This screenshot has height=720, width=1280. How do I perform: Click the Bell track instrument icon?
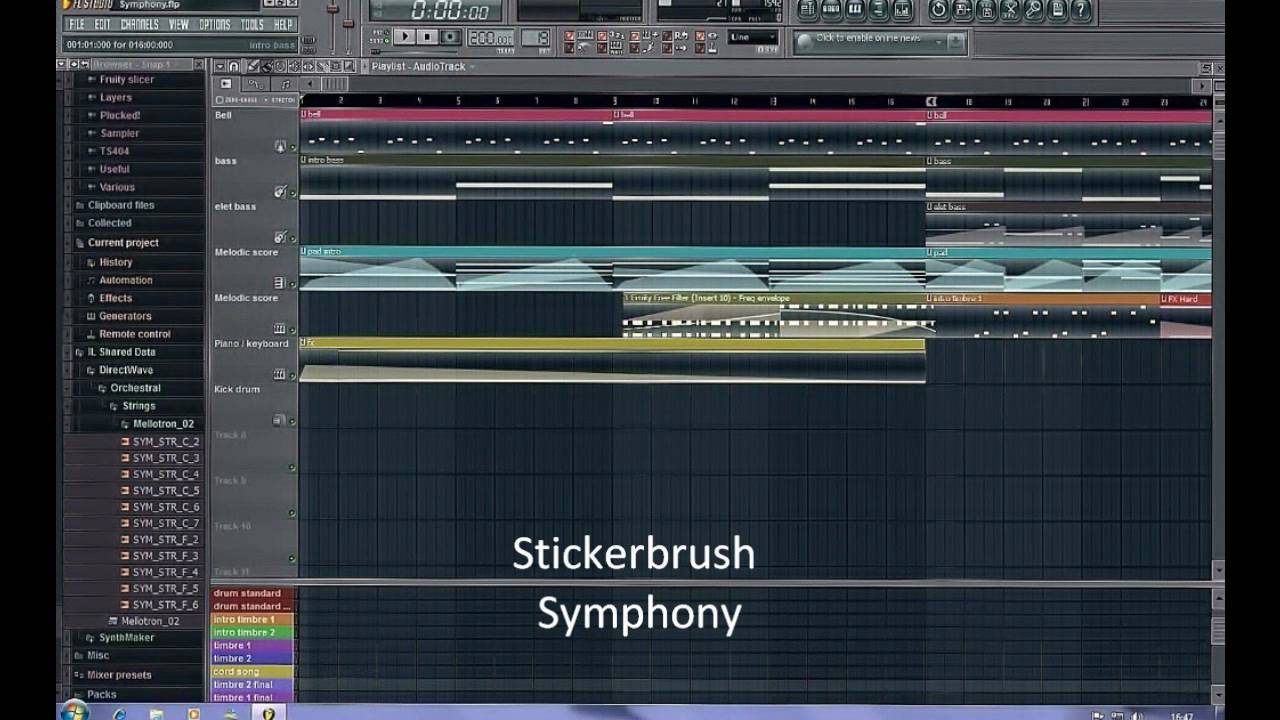coord(280,146)
